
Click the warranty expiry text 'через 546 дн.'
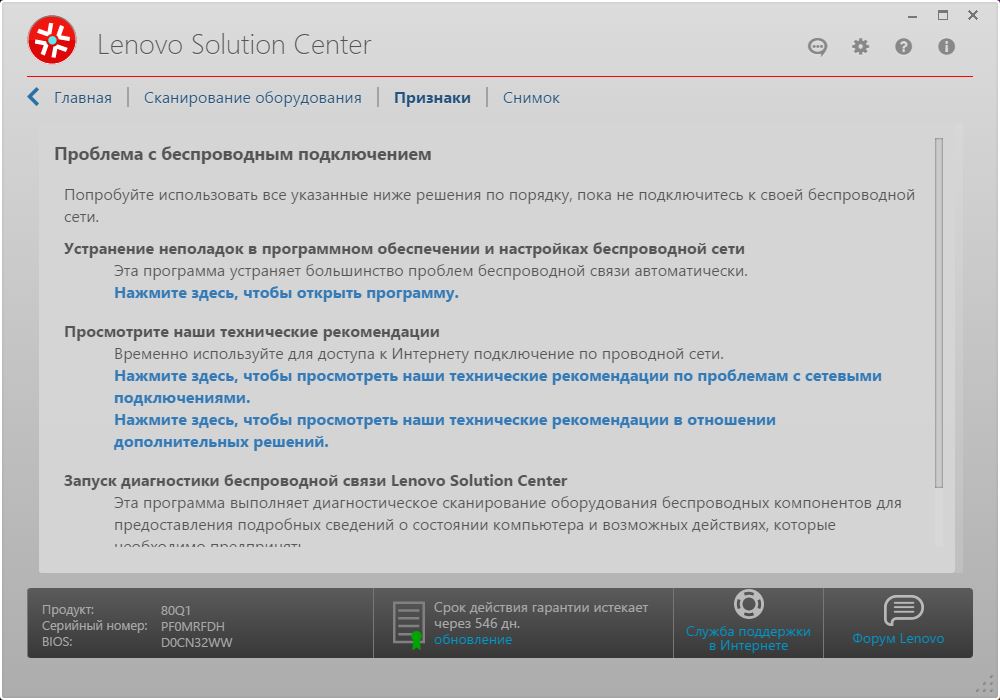pyautogui.click(x=477, y=623)
